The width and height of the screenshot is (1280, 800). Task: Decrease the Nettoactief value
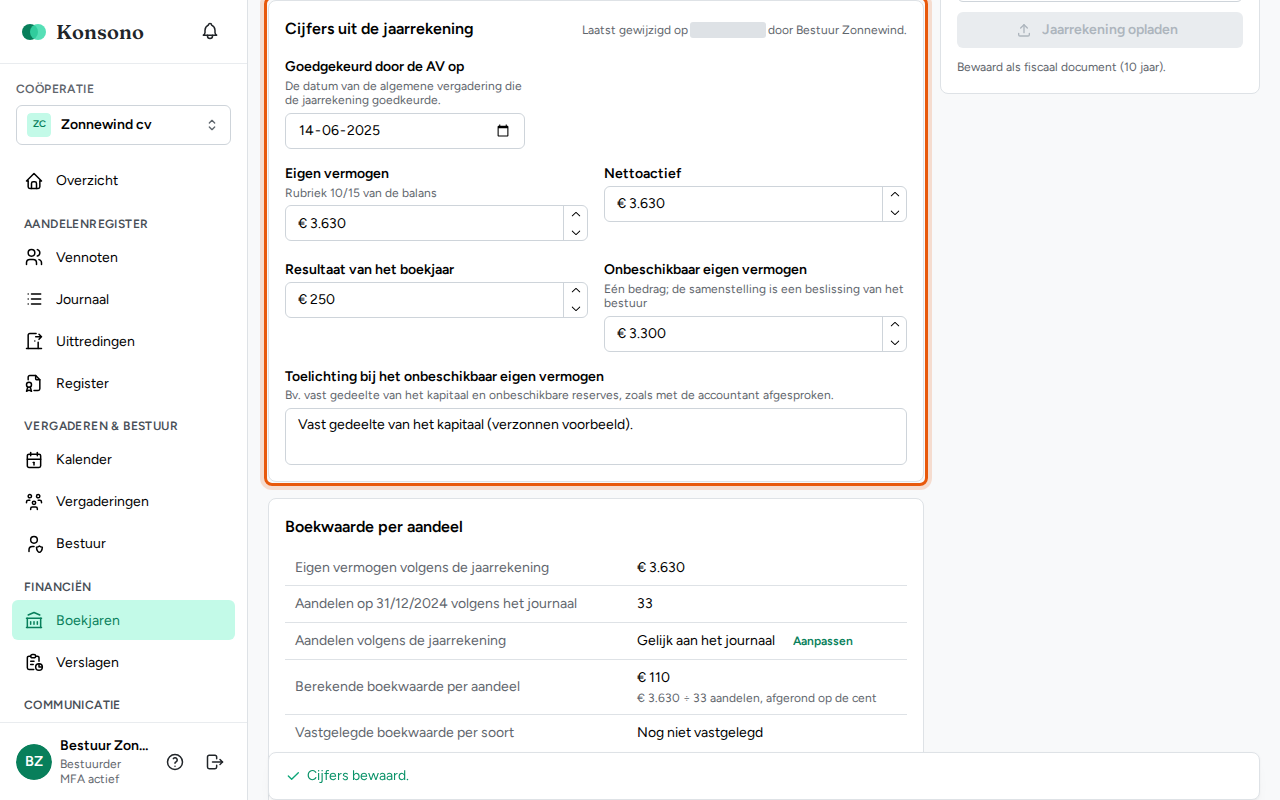[x=895, y=213]
